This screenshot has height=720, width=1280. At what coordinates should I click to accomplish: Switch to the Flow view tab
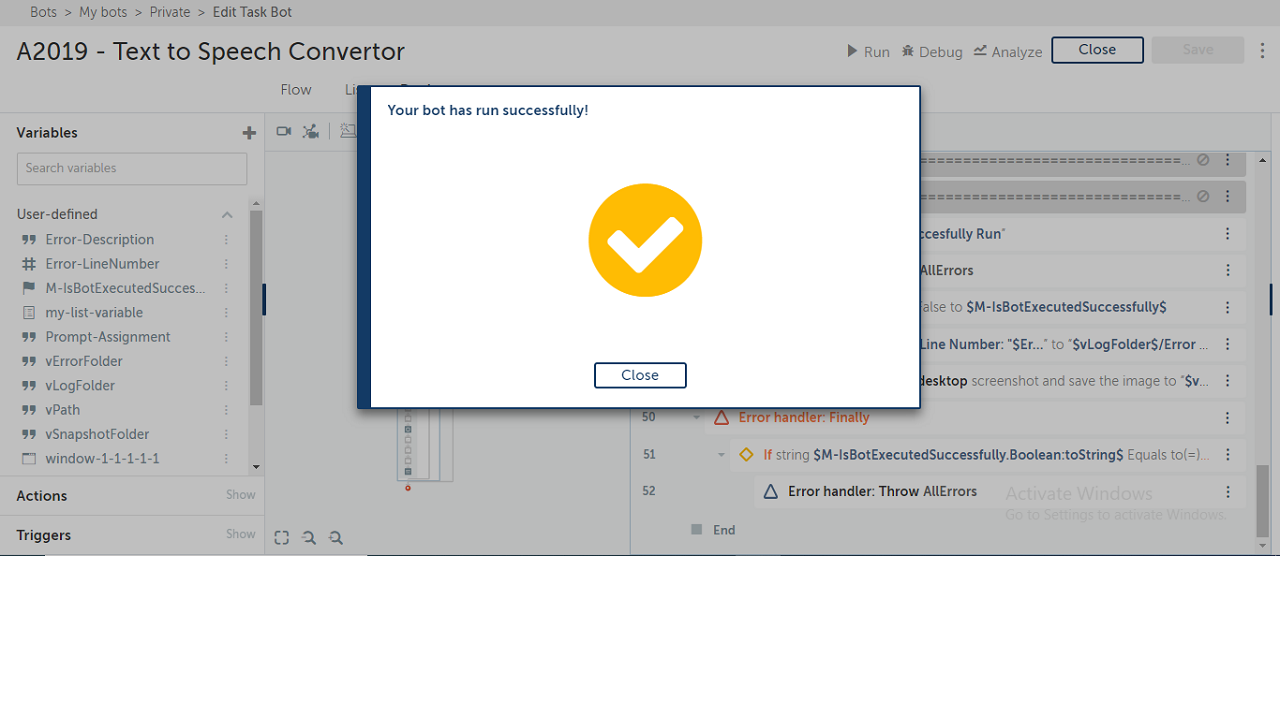point(296,89)
